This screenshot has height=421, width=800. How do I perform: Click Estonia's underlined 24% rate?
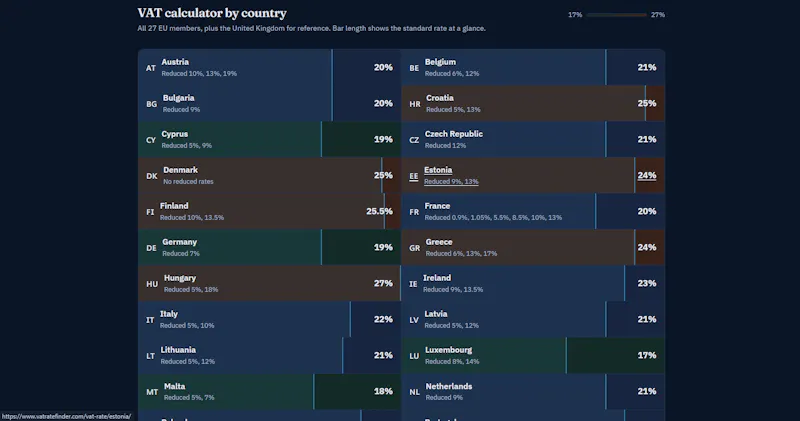click(x=647, y=176)
